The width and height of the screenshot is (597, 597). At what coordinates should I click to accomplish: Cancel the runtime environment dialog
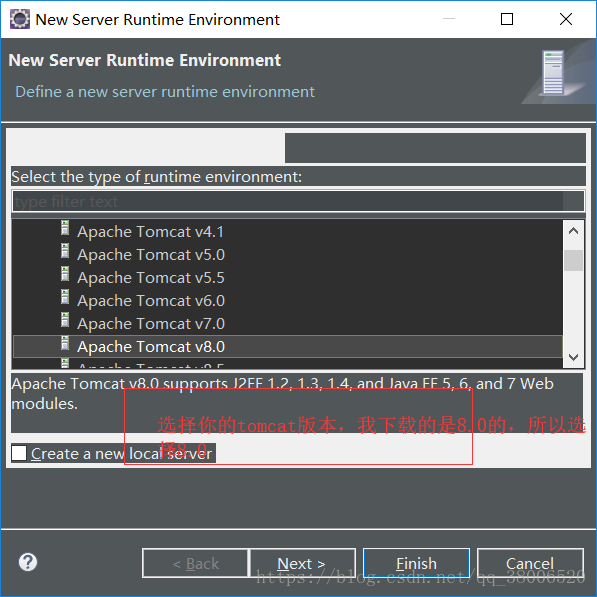530,563
